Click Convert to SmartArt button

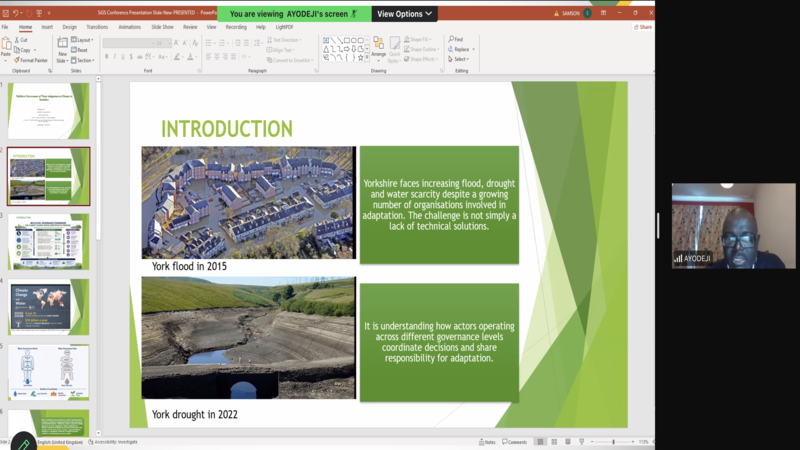tap(289, 60)
